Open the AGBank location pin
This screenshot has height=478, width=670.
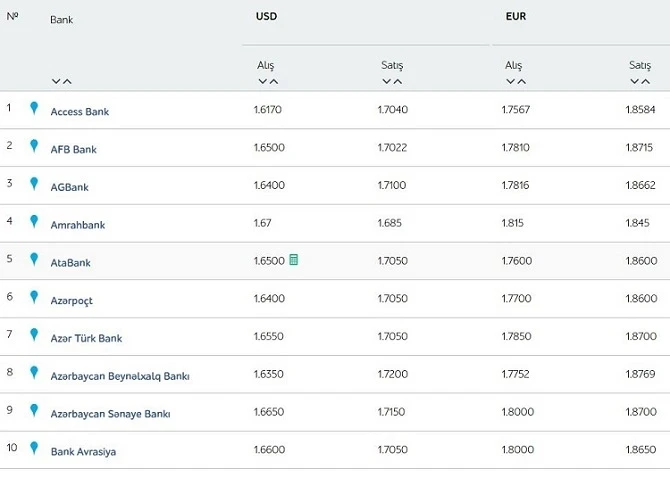coord(34,184)
